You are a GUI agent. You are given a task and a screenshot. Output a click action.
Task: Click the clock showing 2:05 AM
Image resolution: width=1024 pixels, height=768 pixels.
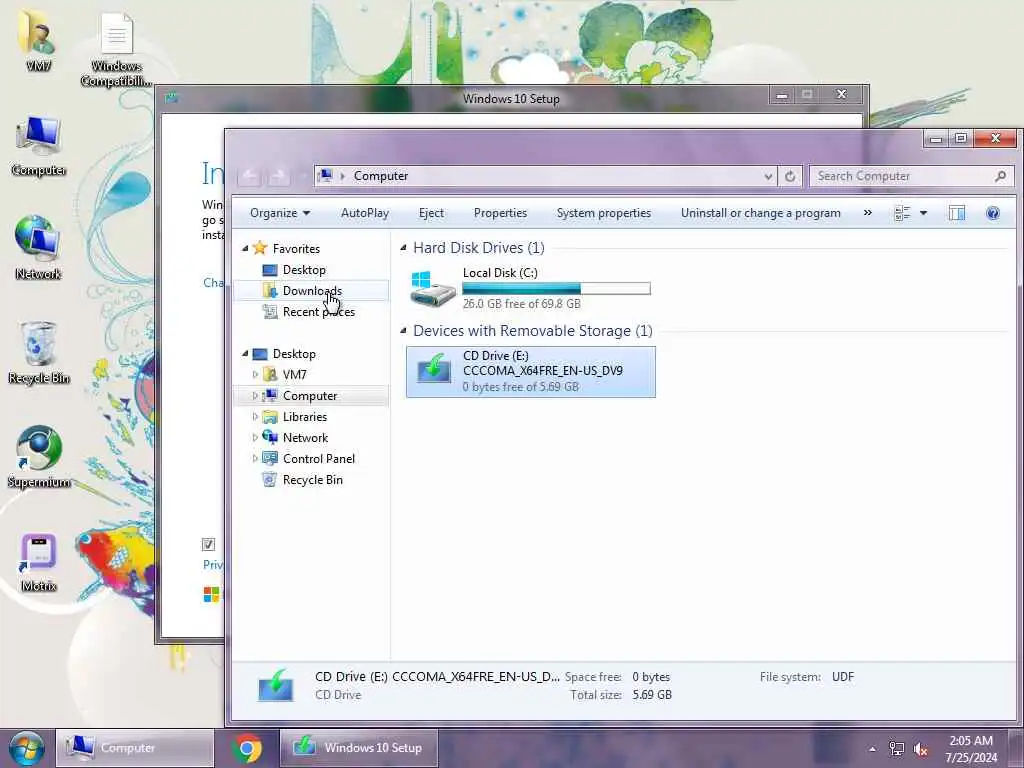click(x=971, y=741)
